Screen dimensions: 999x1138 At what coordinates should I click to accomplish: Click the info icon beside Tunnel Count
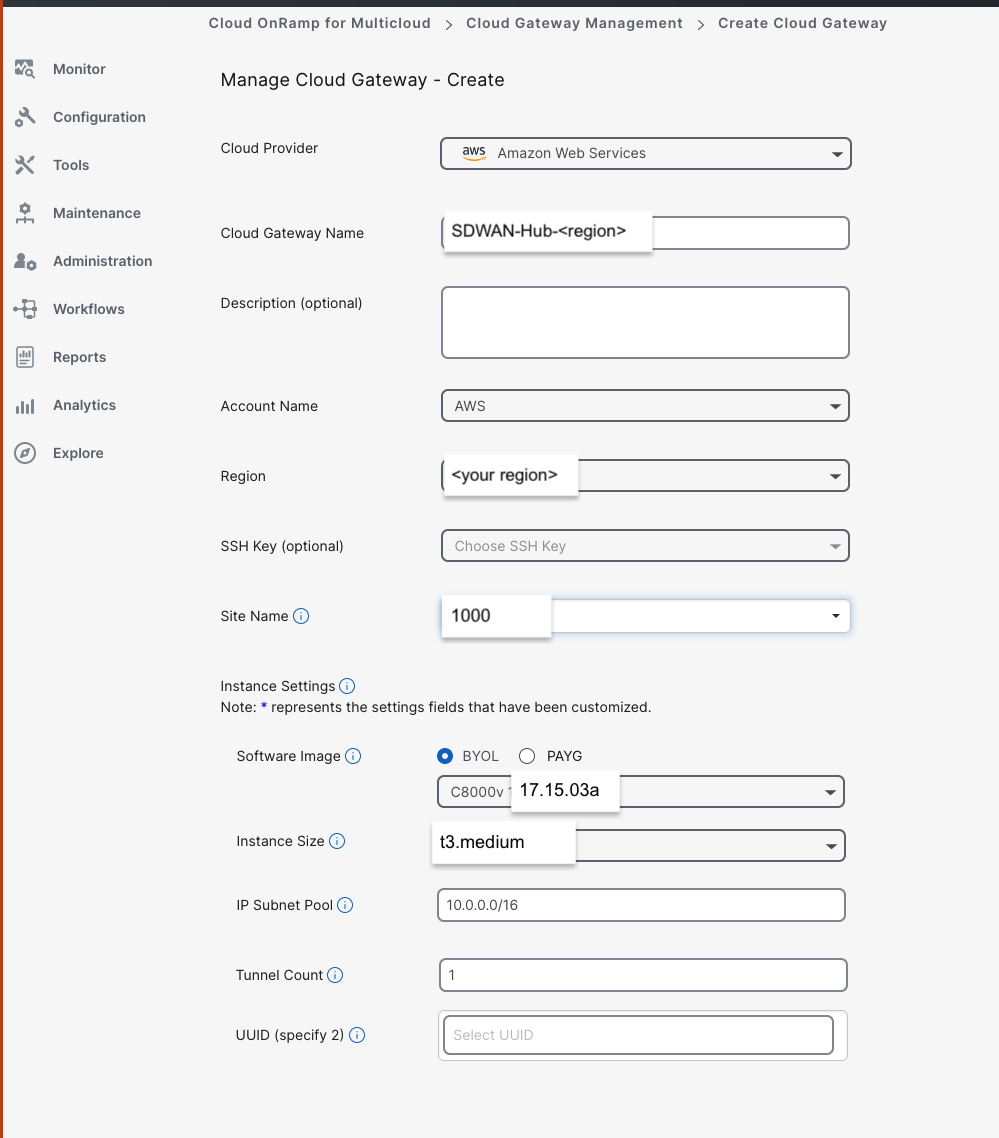tap(335, 975)
